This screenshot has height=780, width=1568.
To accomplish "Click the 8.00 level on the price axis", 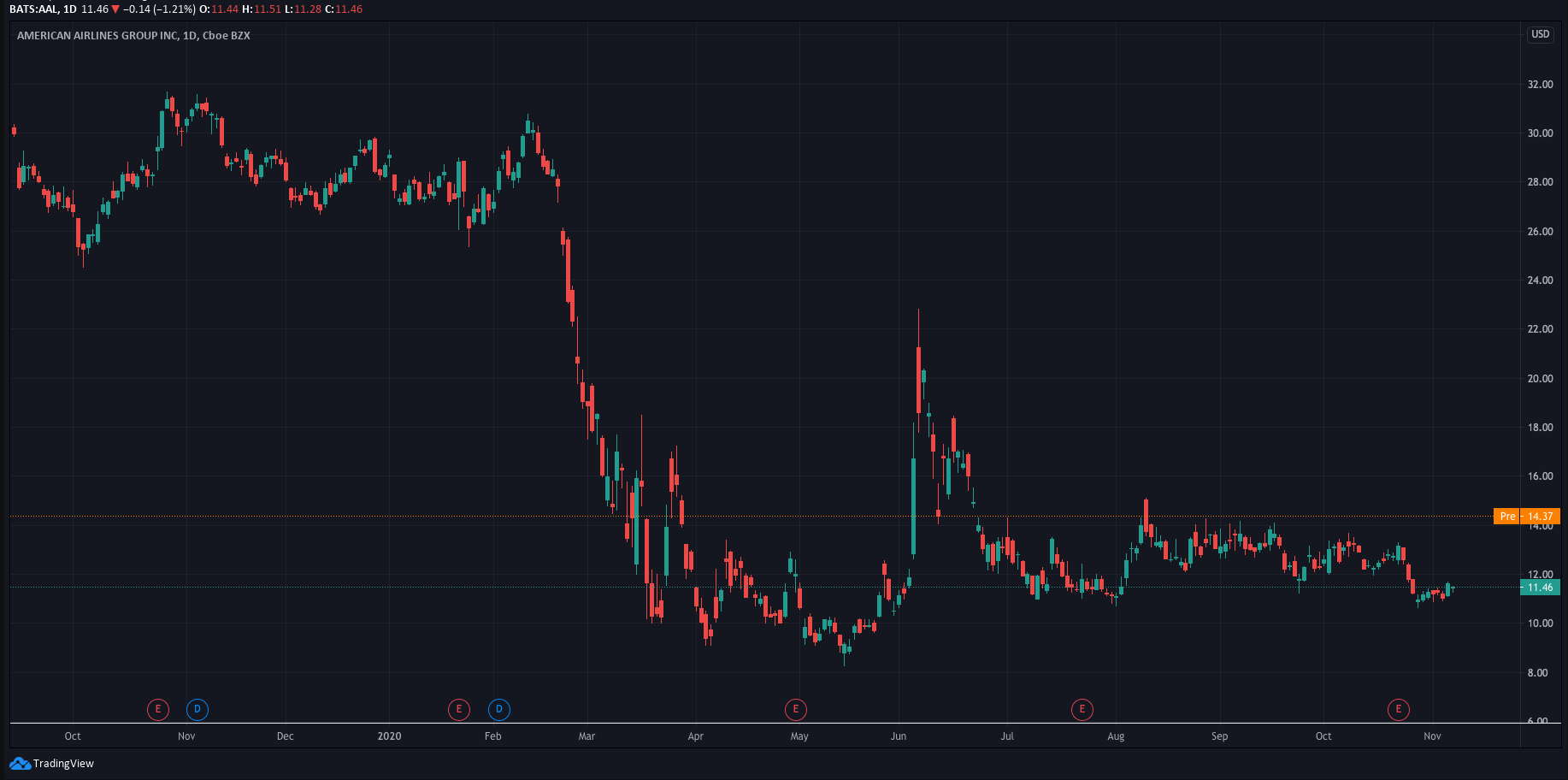I will tap(1537, 673).
